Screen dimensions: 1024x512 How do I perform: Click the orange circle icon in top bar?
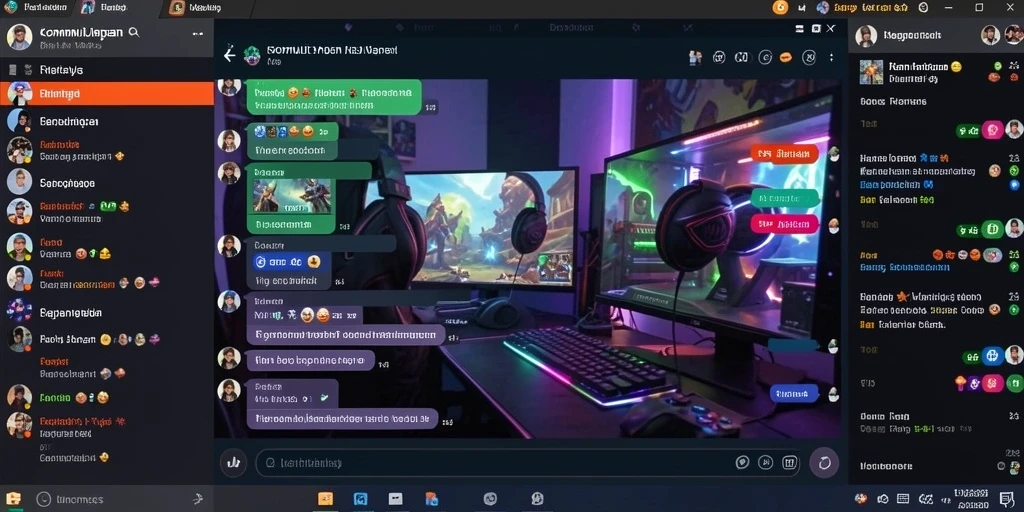pyautogui.click(x=780, y=7)
